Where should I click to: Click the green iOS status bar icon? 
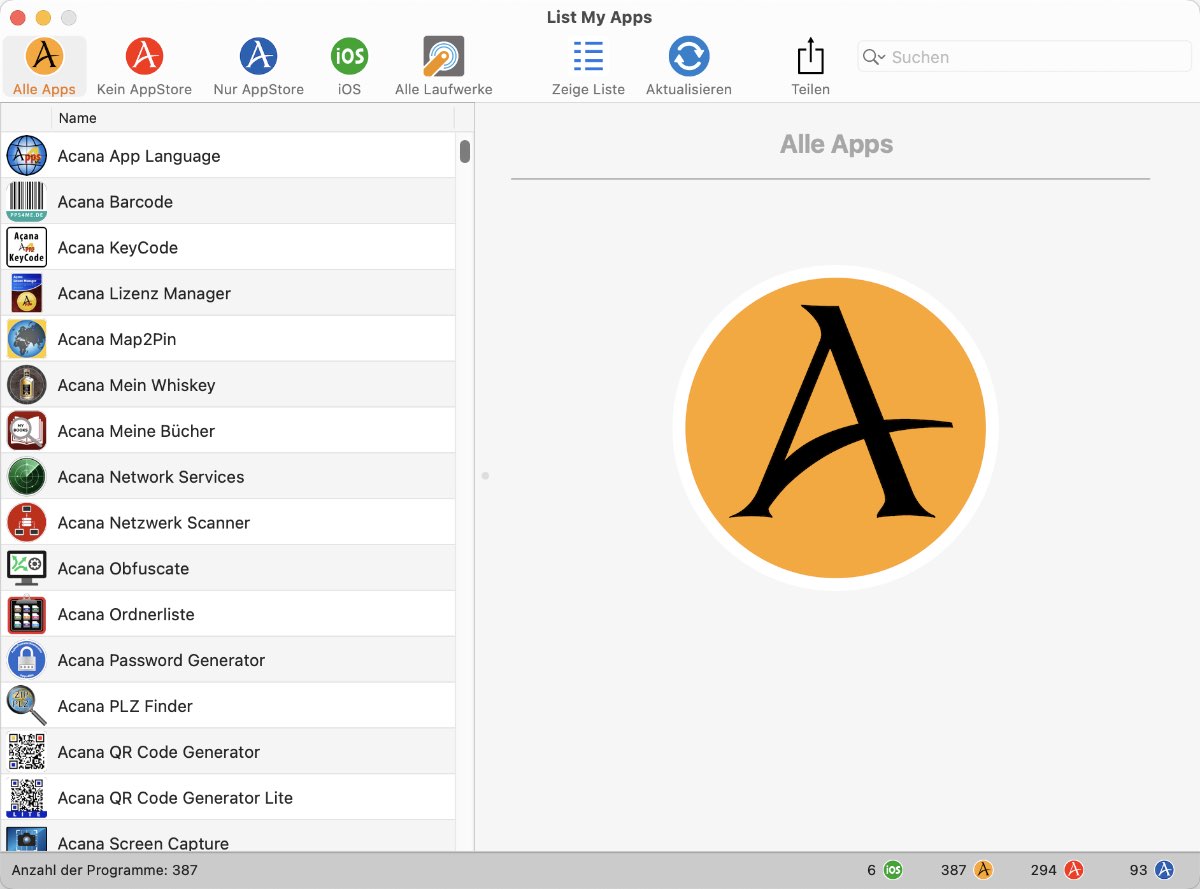click(892, 870)
